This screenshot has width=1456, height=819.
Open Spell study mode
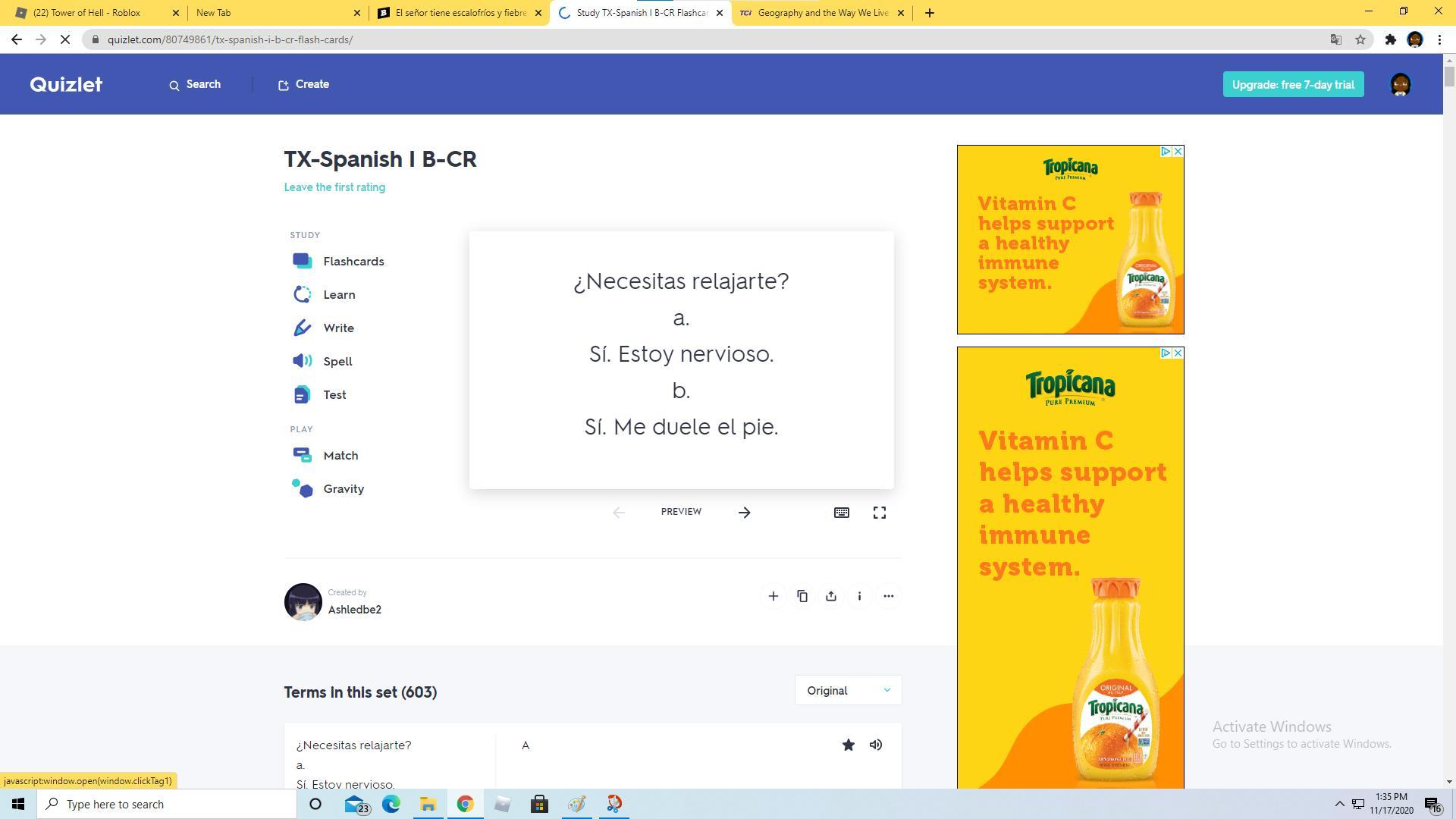point(337,361)
